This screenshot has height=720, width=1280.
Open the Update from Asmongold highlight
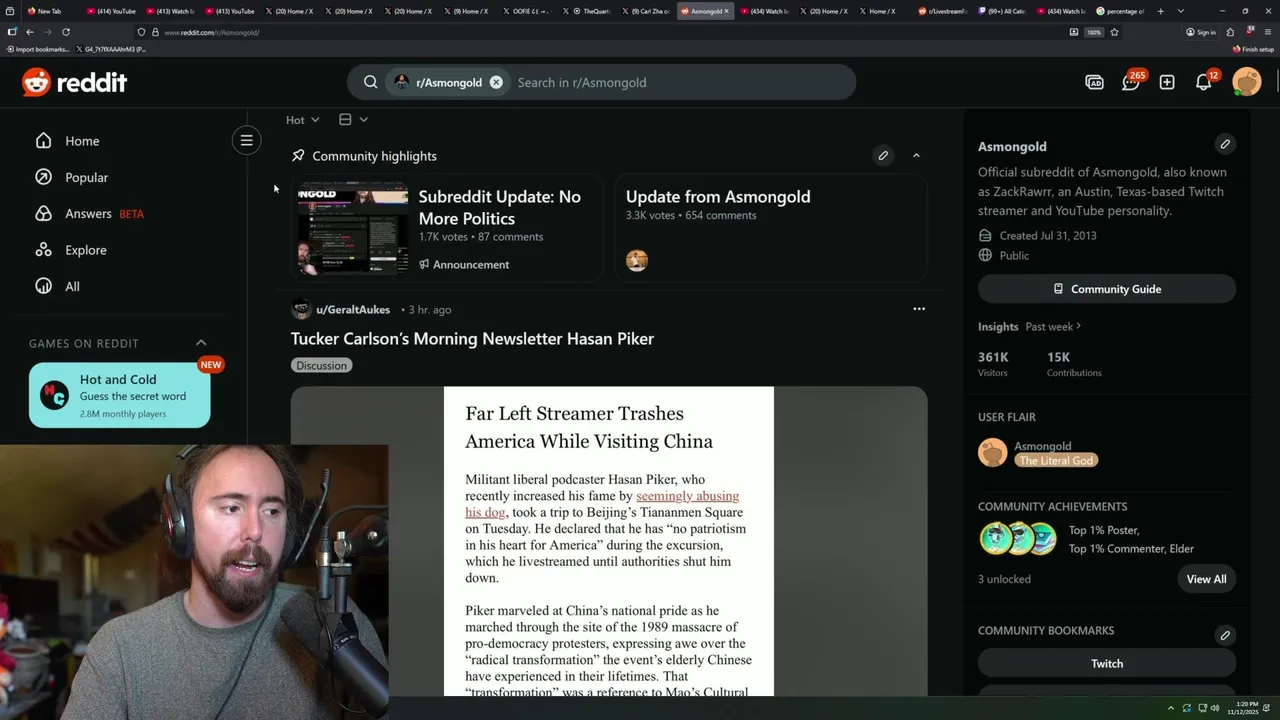[771, 228]
